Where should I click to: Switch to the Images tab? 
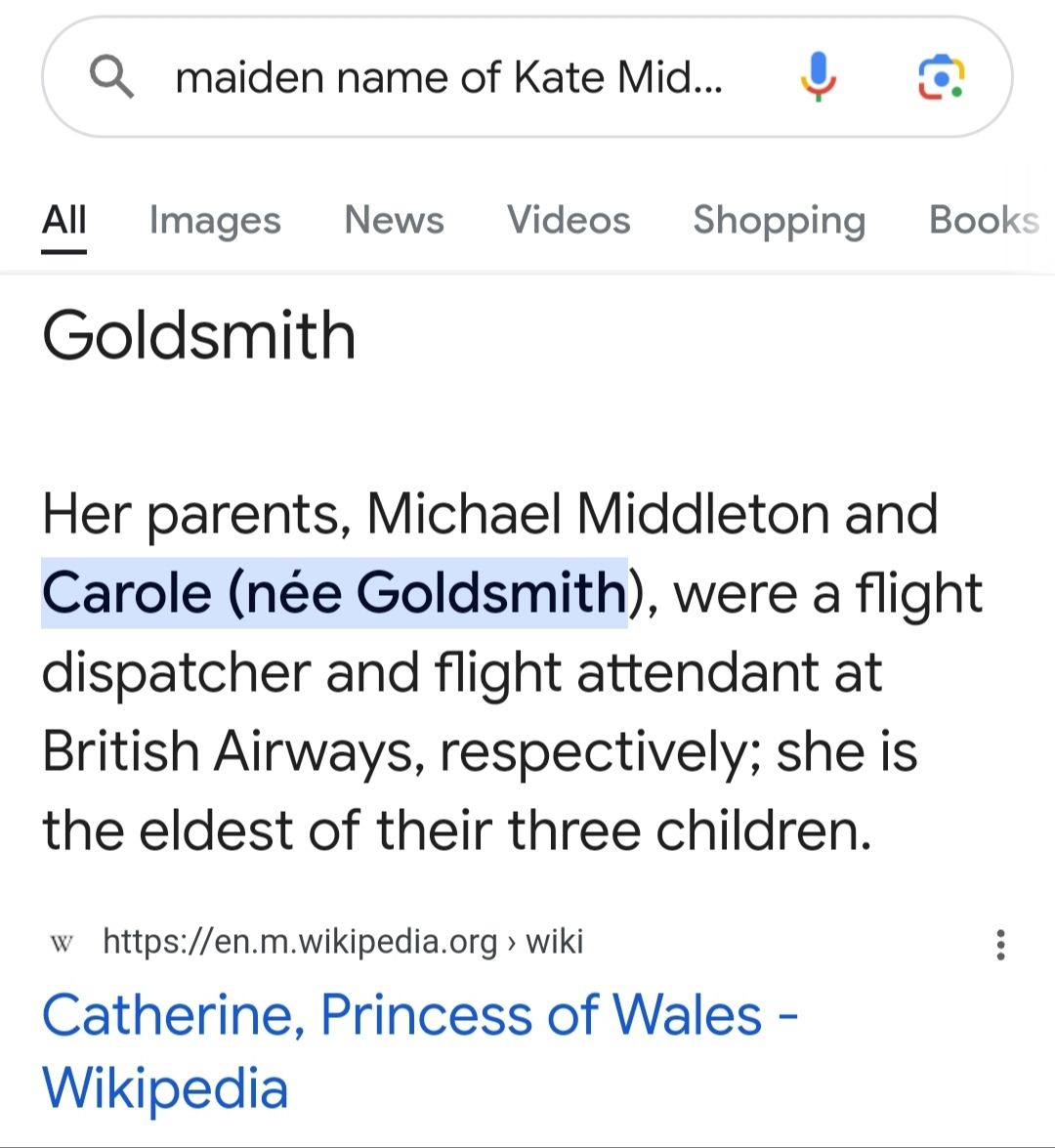coord(215,221)
